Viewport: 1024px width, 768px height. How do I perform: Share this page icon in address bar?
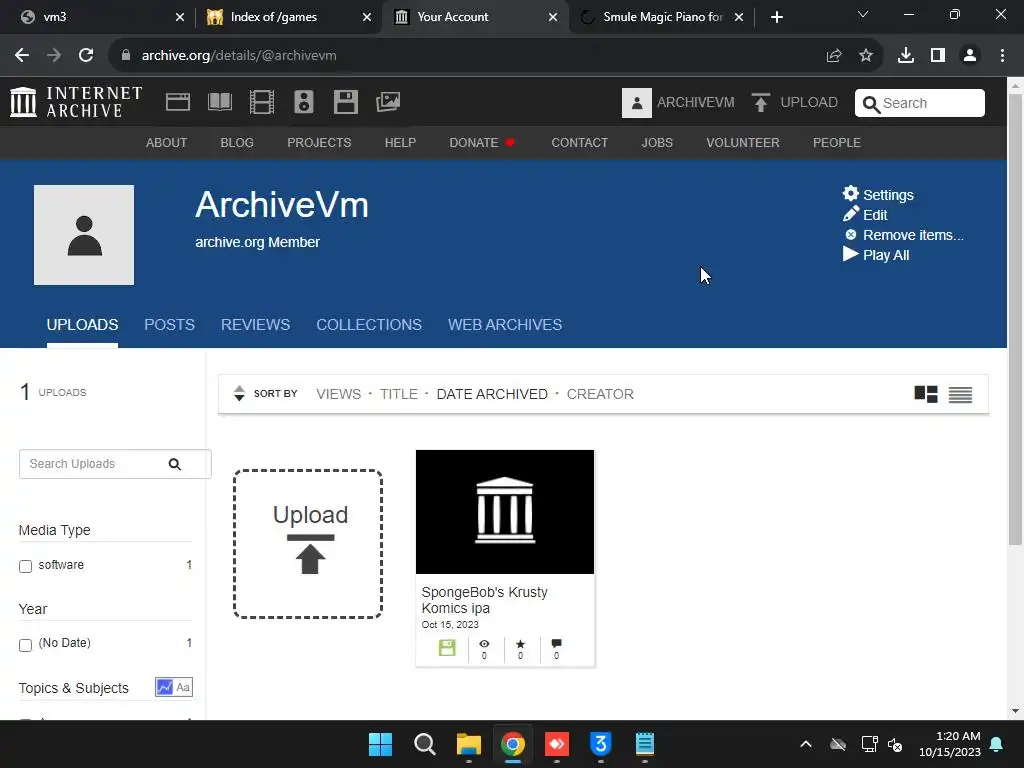coord(834,56)
